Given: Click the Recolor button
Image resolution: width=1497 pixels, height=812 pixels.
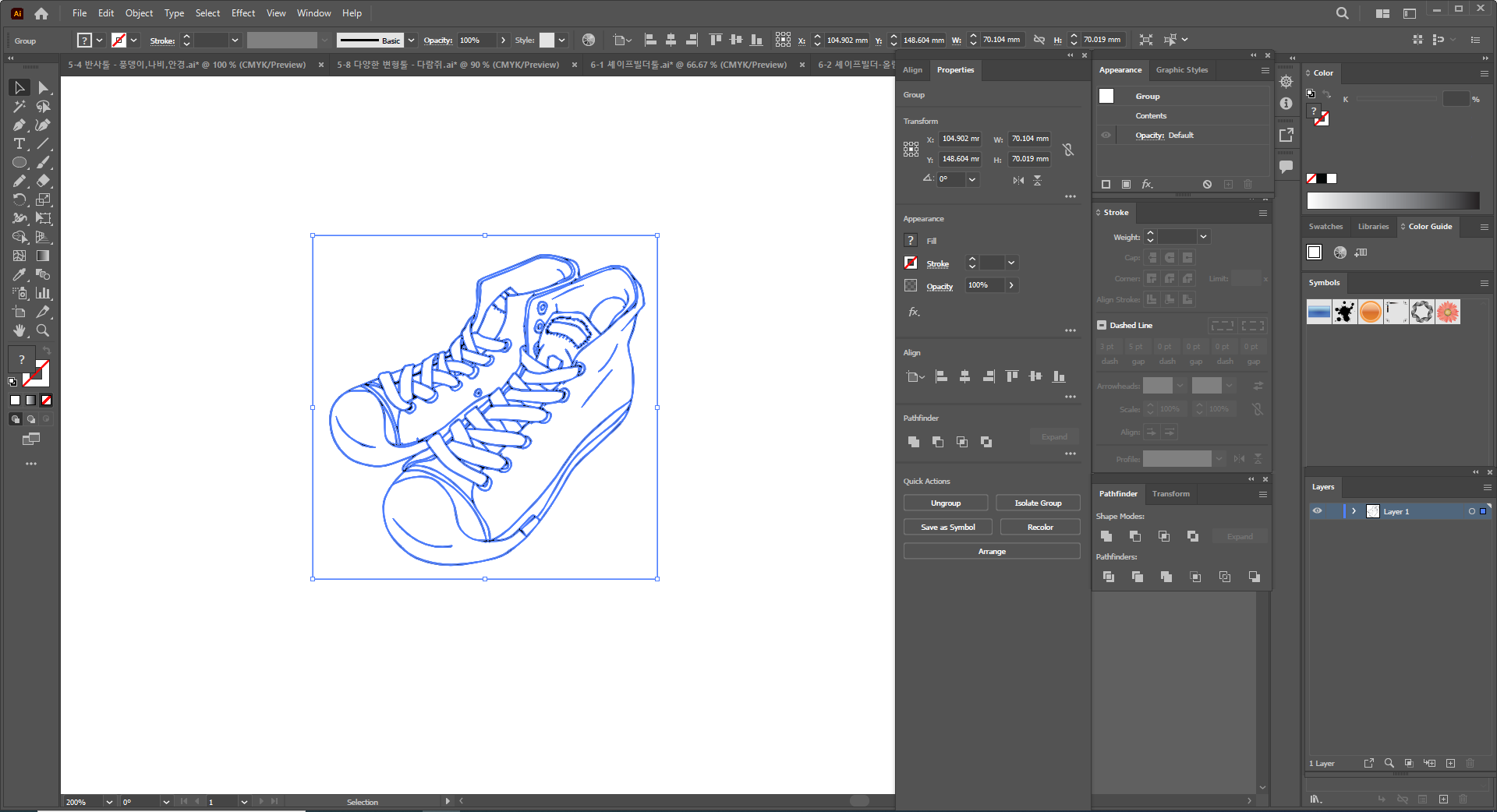Looking at the screenshot, I should click(x=1040, y=528).
